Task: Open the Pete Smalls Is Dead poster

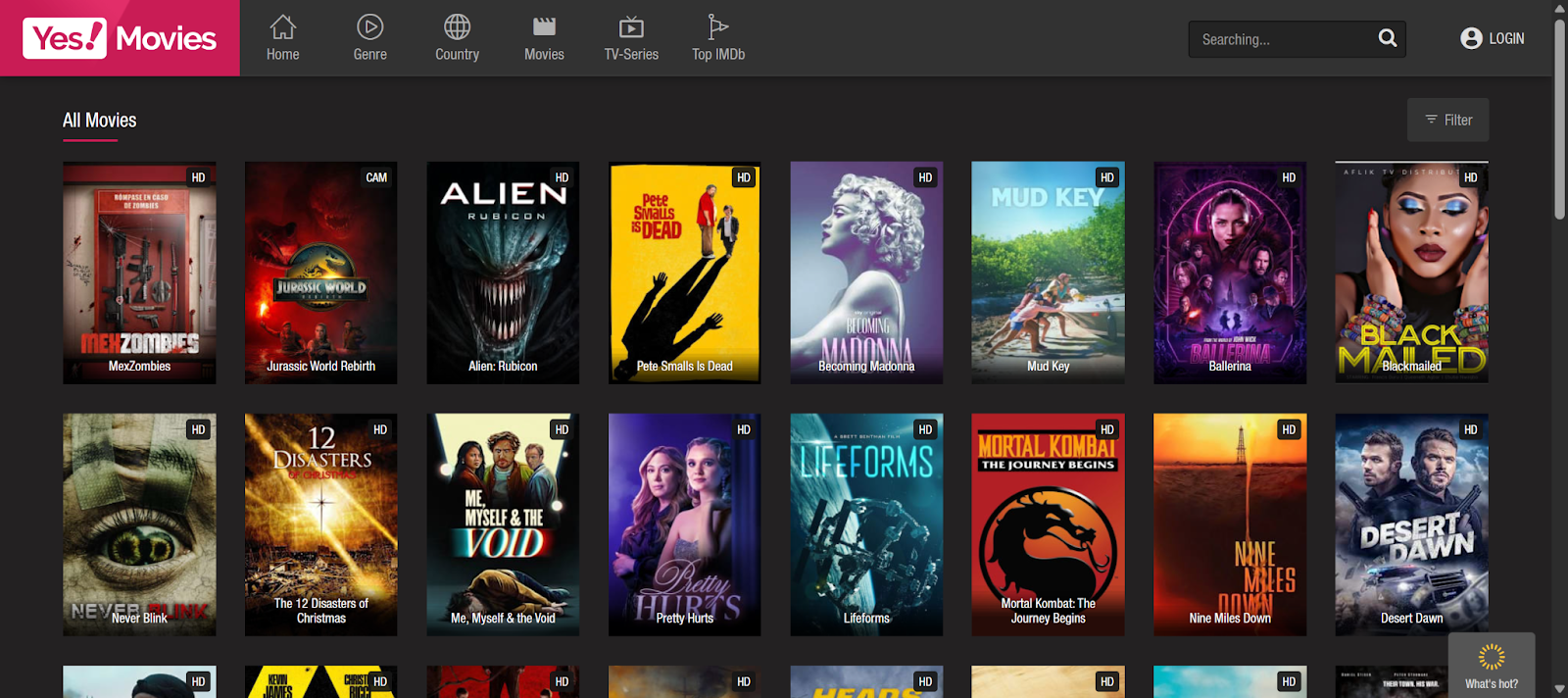Action: (685, 273)
